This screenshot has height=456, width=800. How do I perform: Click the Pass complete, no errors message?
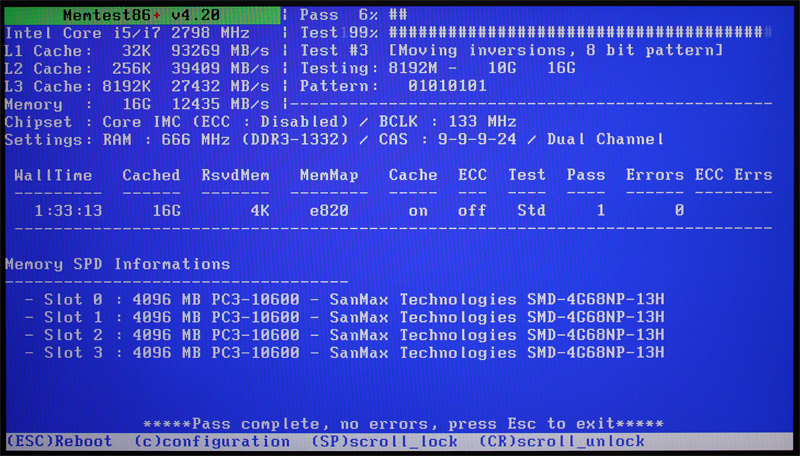pos(403,424)
